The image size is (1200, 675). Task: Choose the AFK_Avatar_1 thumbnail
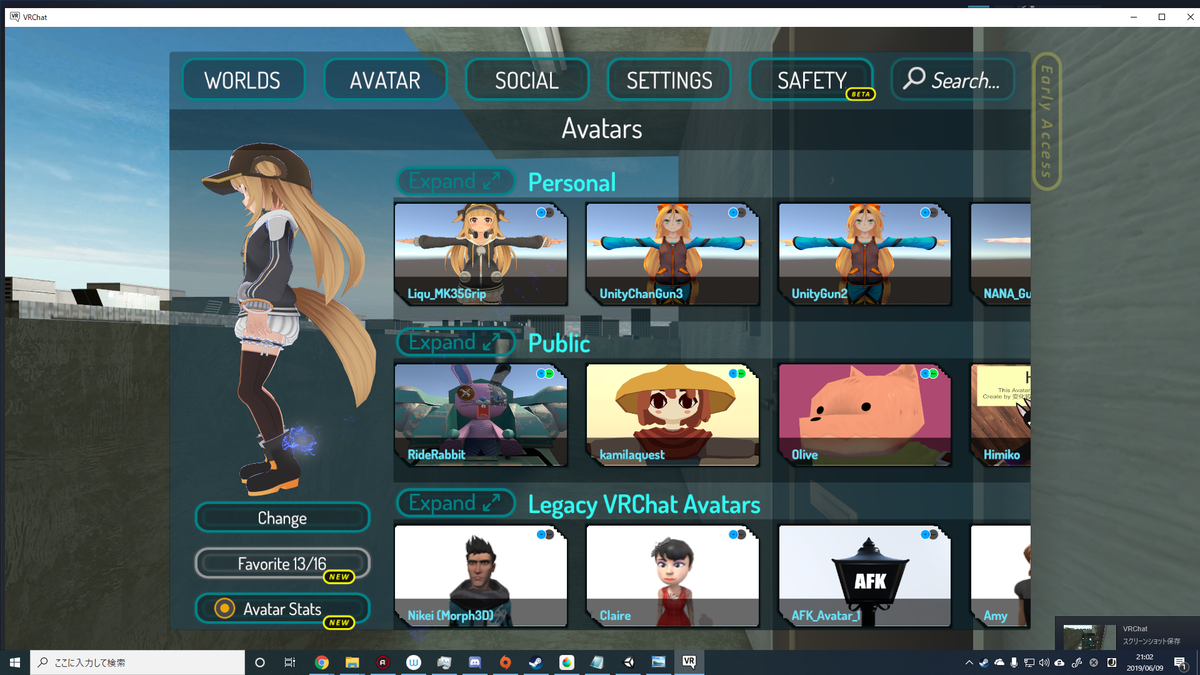pos(865,576)
